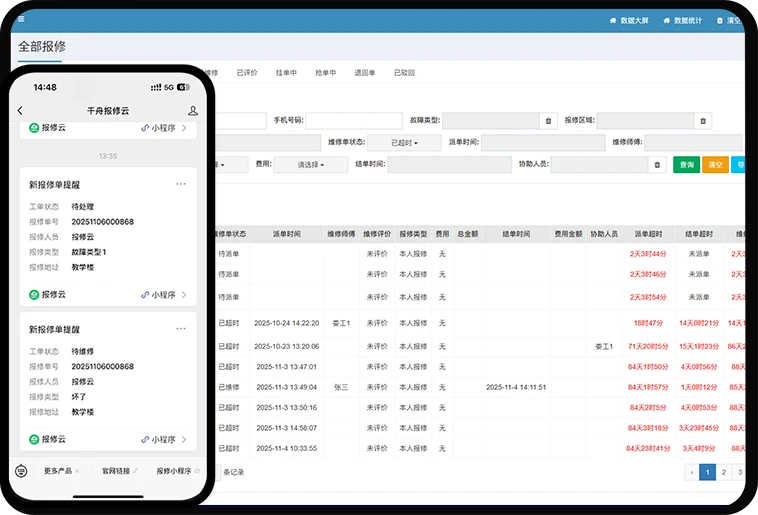This screenshot has height=515, width=758.
Task: Expand the 费用 dropdown showing 请选择
Action: [x=311, y=165]
